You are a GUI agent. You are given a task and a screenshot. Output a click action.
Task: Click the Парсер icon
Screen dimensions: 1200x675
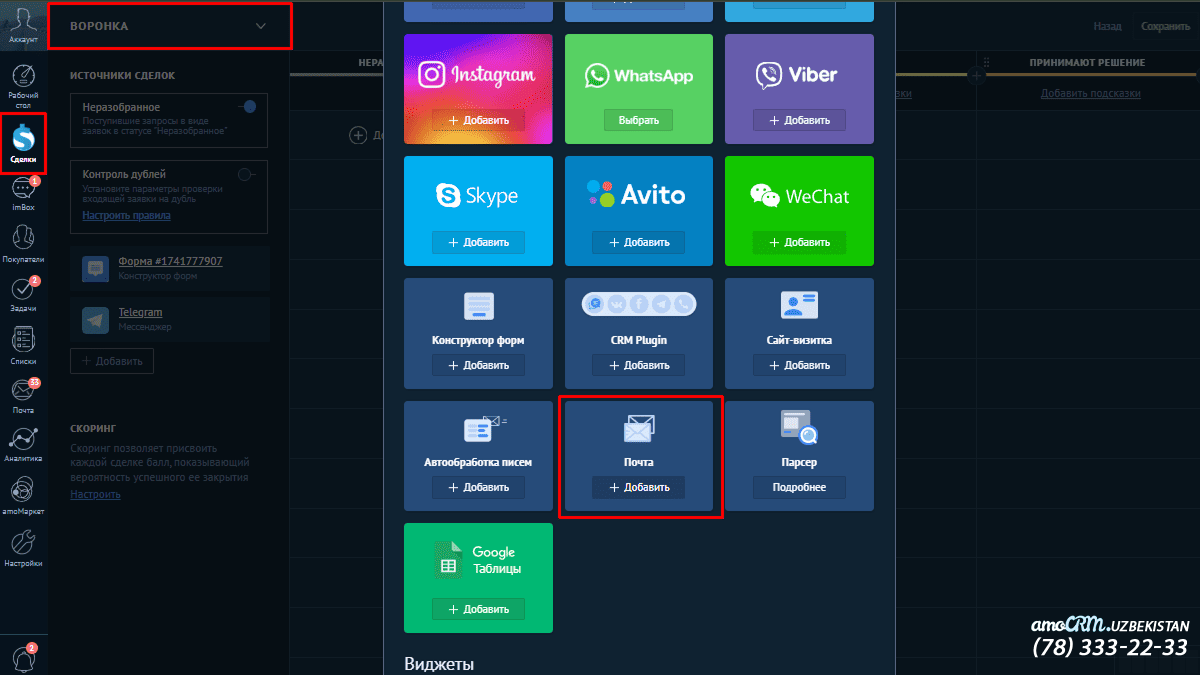point(799,427)
